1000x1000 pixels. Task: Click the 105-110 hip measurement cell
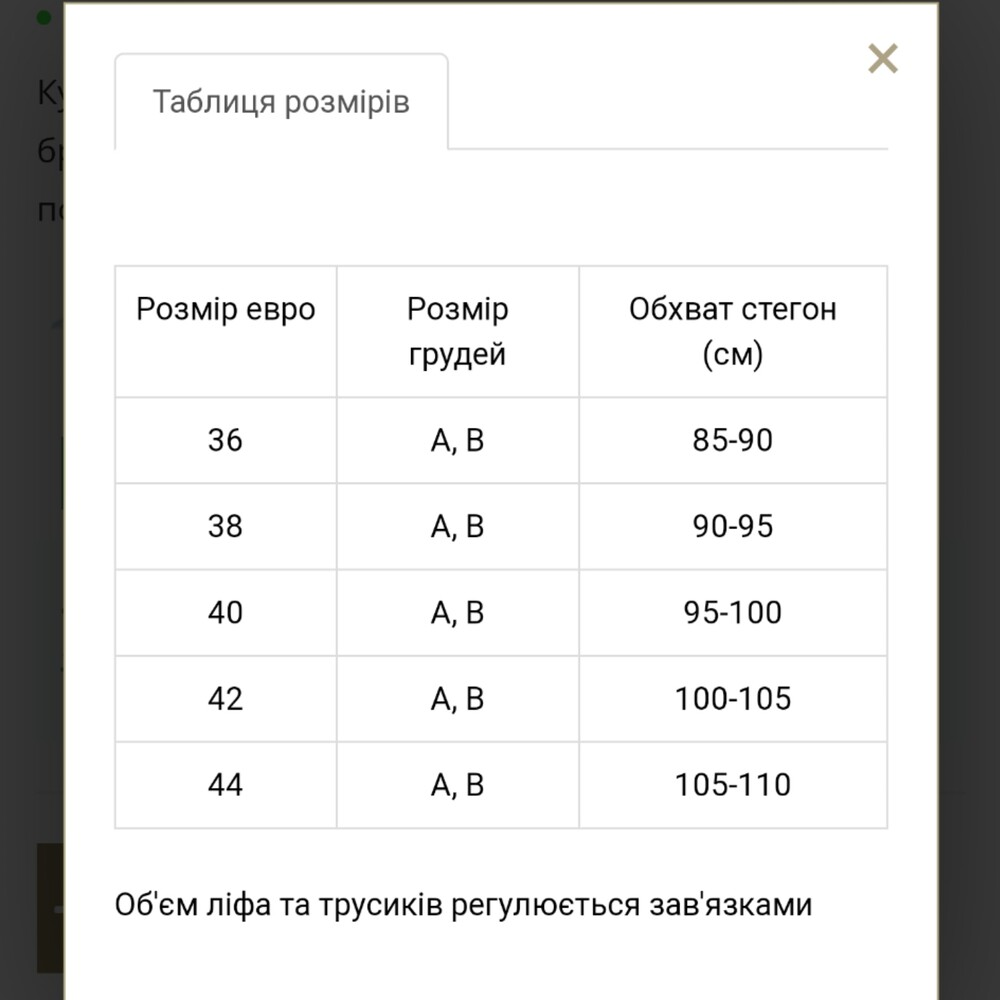[x=732, y=785]
